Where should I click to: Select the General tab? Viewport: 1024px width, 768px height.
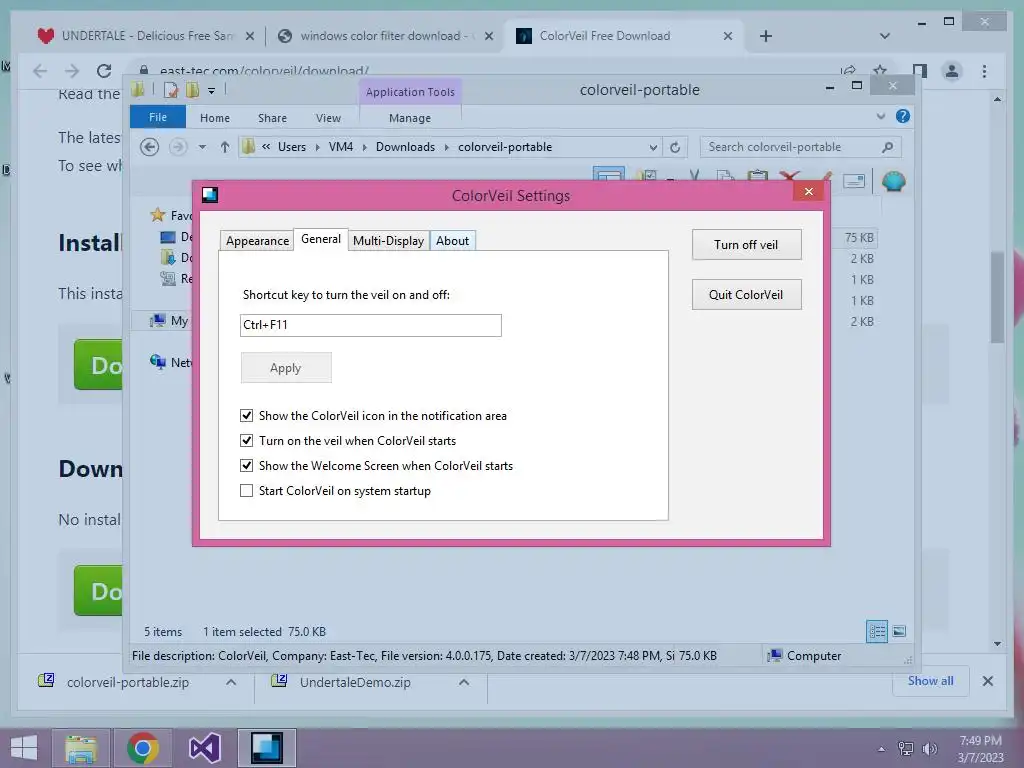(321, 239)
